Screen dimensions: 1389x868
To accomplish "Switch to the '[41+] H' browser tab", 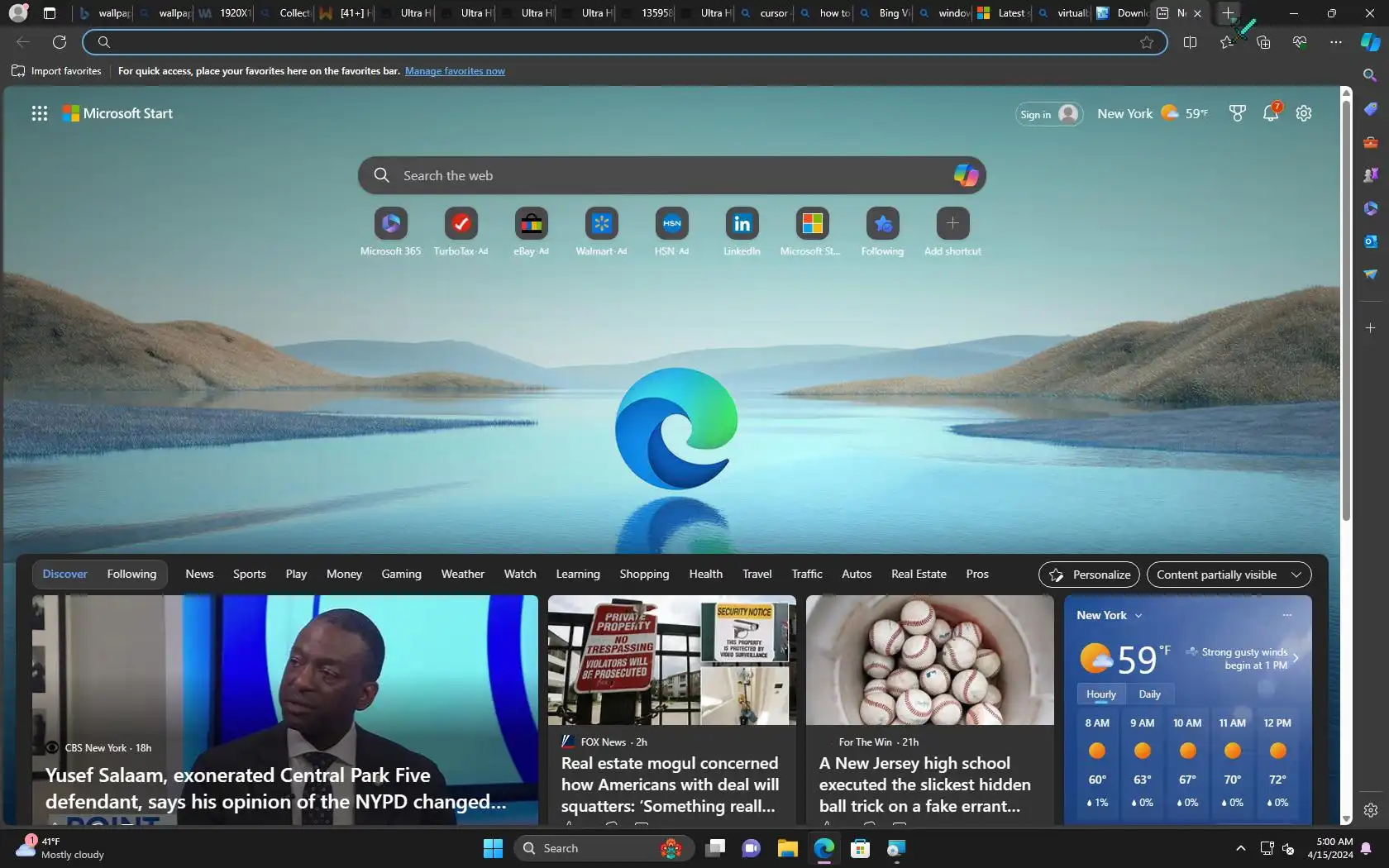I will click(346, 13).
